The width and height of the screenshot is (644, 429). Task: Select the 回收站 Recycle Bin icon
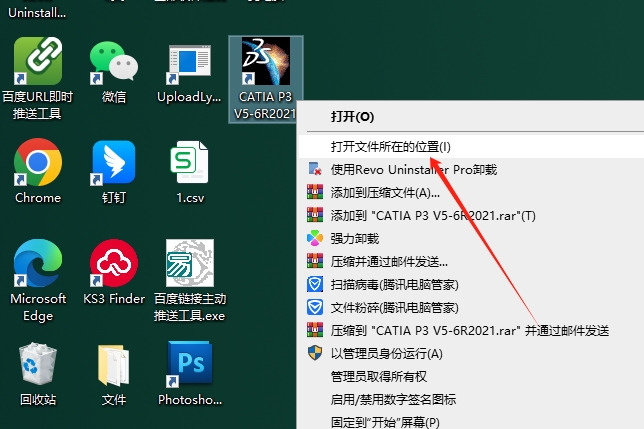pos(38,367)
